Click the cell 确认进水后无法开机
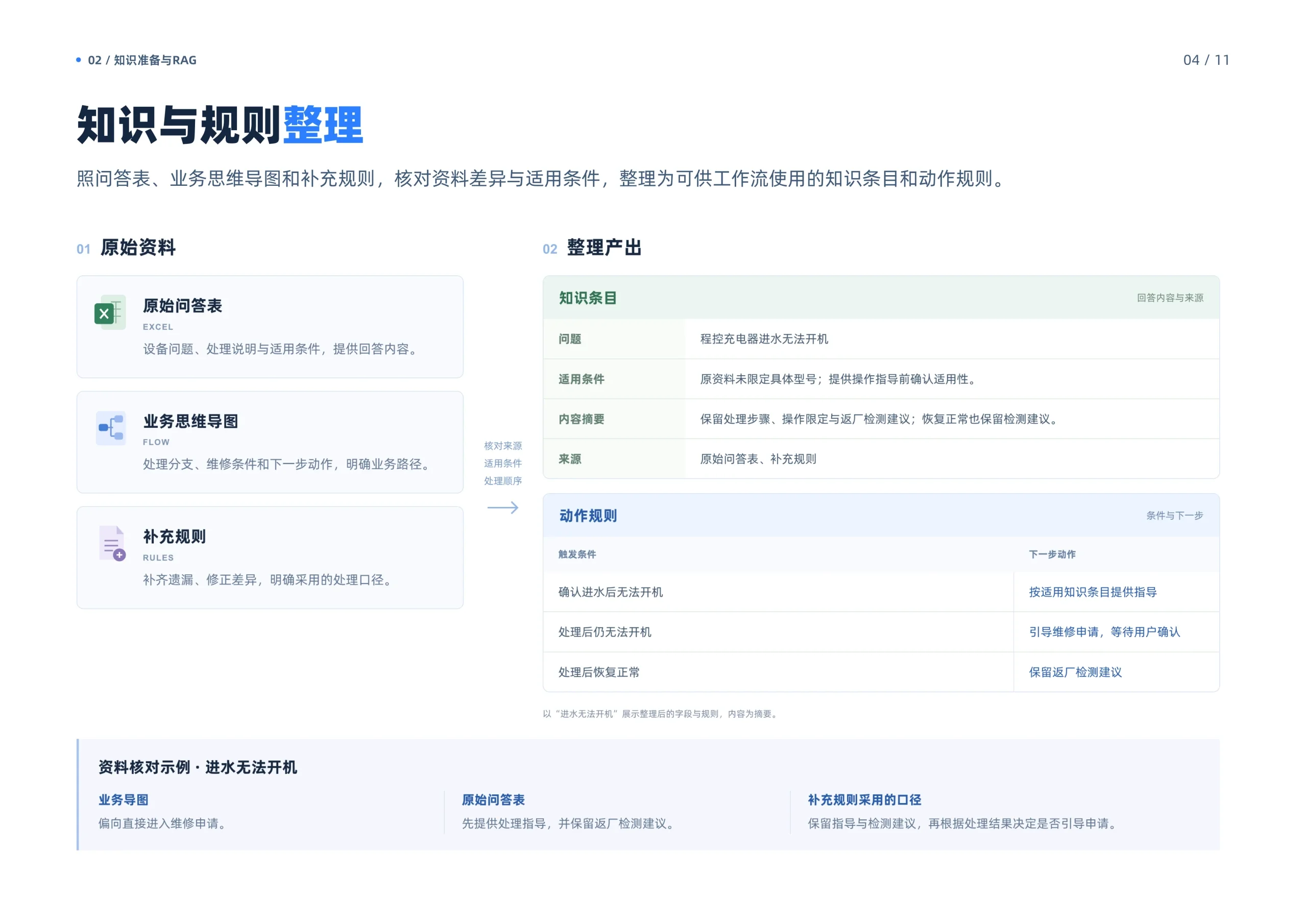1307x924 pixels. (x=610, y=592)
